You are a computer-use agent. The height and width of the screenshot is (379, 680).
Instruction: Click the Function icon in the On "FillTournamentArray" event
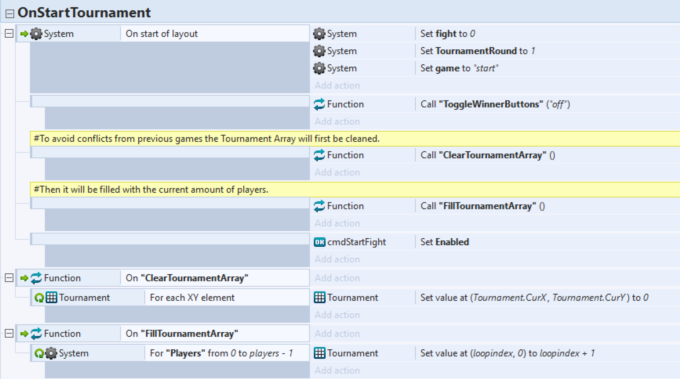tap(36, 333)
